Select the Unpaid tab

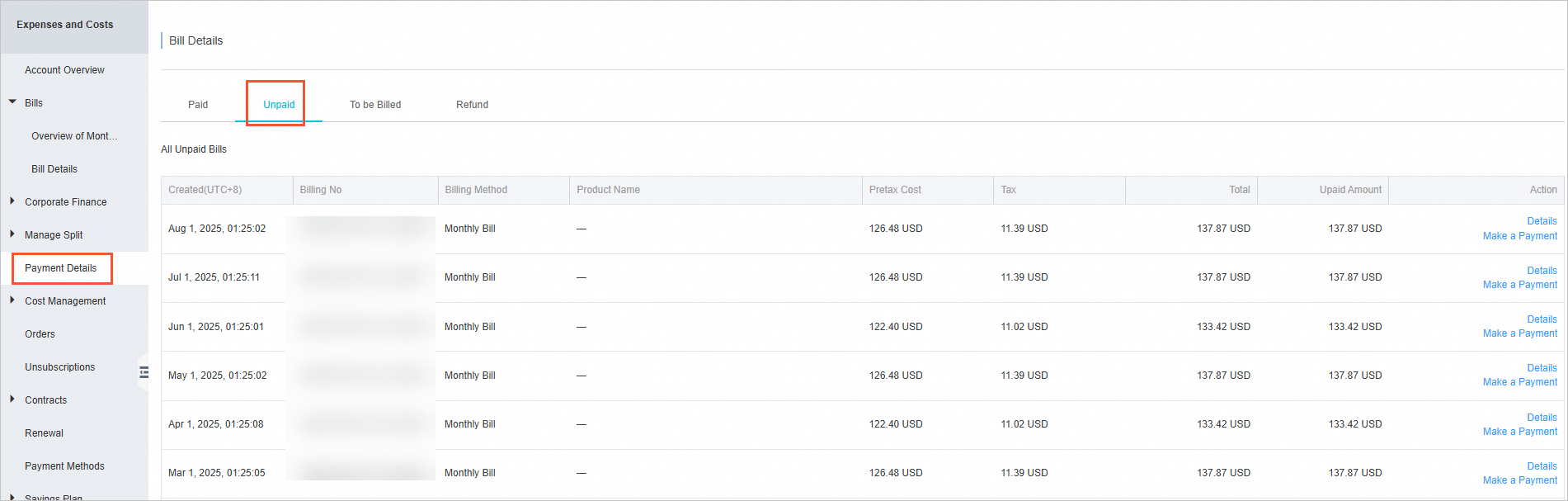tap(279, 105)
